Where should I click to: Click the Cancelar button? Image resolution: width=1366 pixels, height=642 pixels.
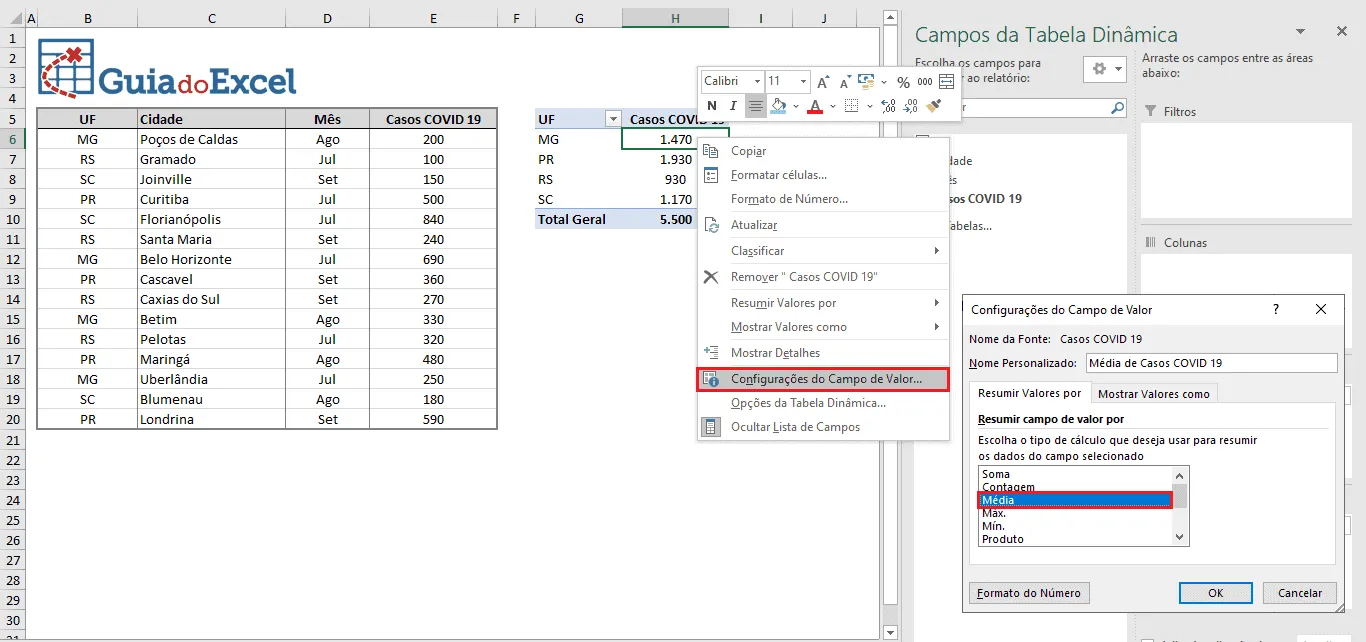tap(1299, 593)
